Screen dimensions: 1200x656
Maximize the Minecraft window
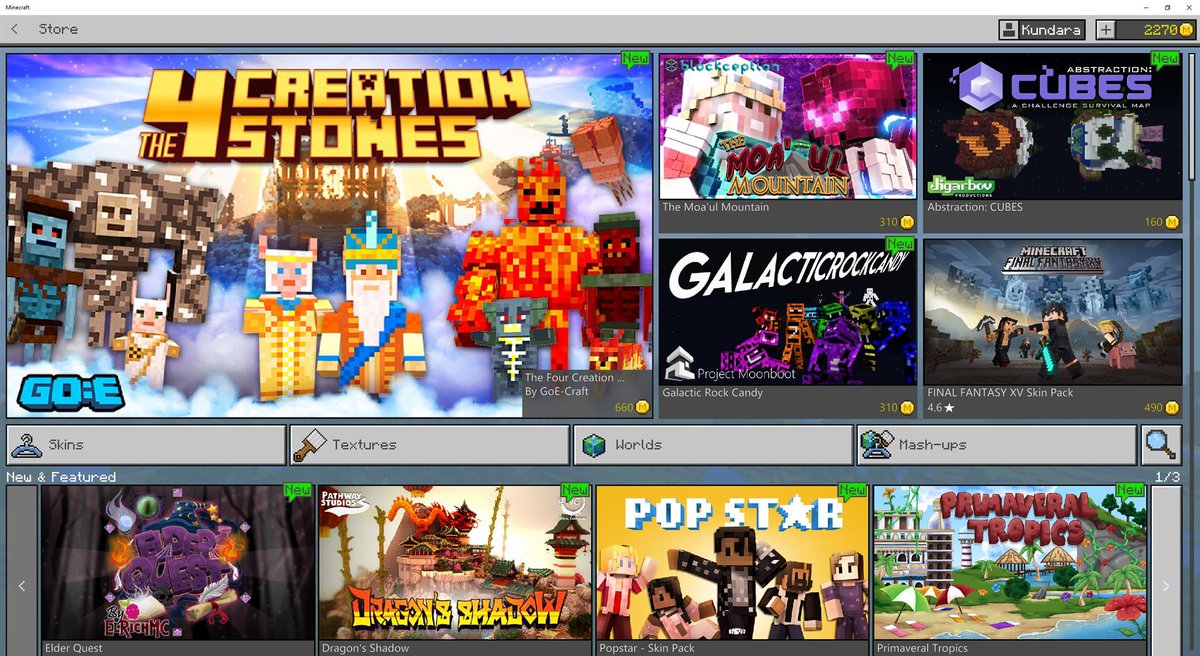(1166, 7)
